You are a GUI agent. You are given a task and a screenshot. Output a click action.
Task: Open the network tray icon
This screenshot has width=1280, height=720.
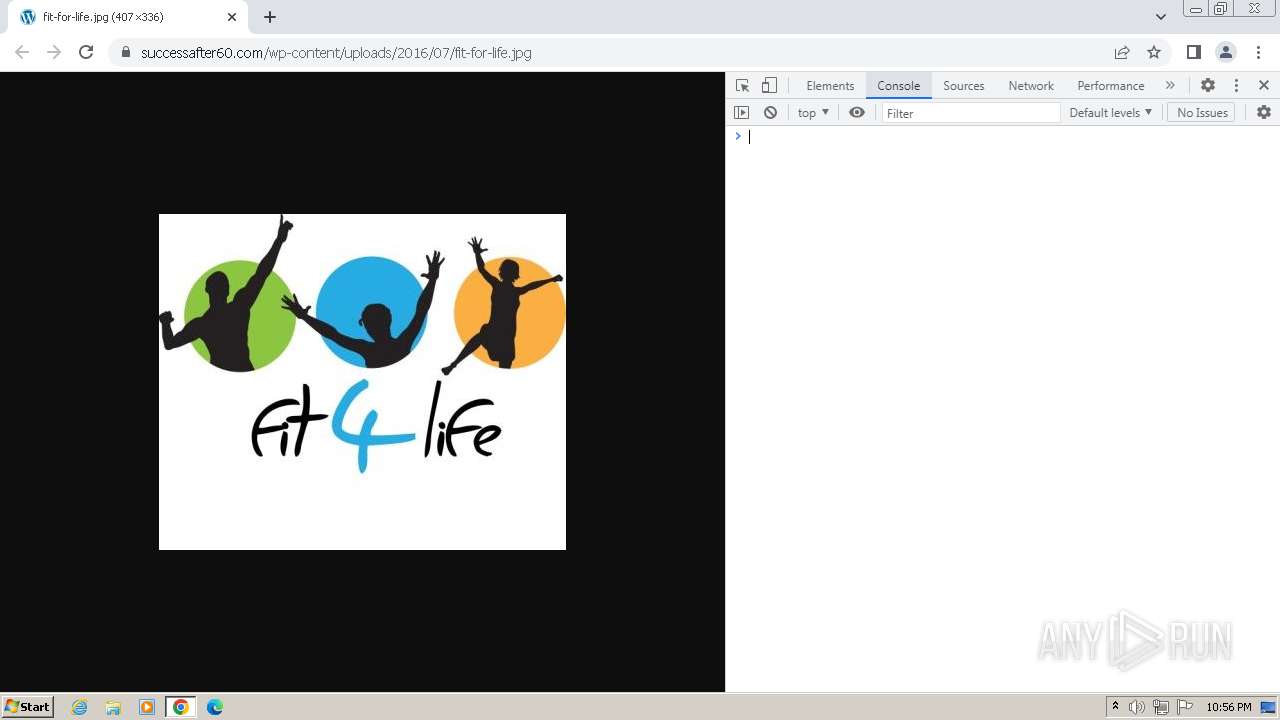tap(1161, 707)
